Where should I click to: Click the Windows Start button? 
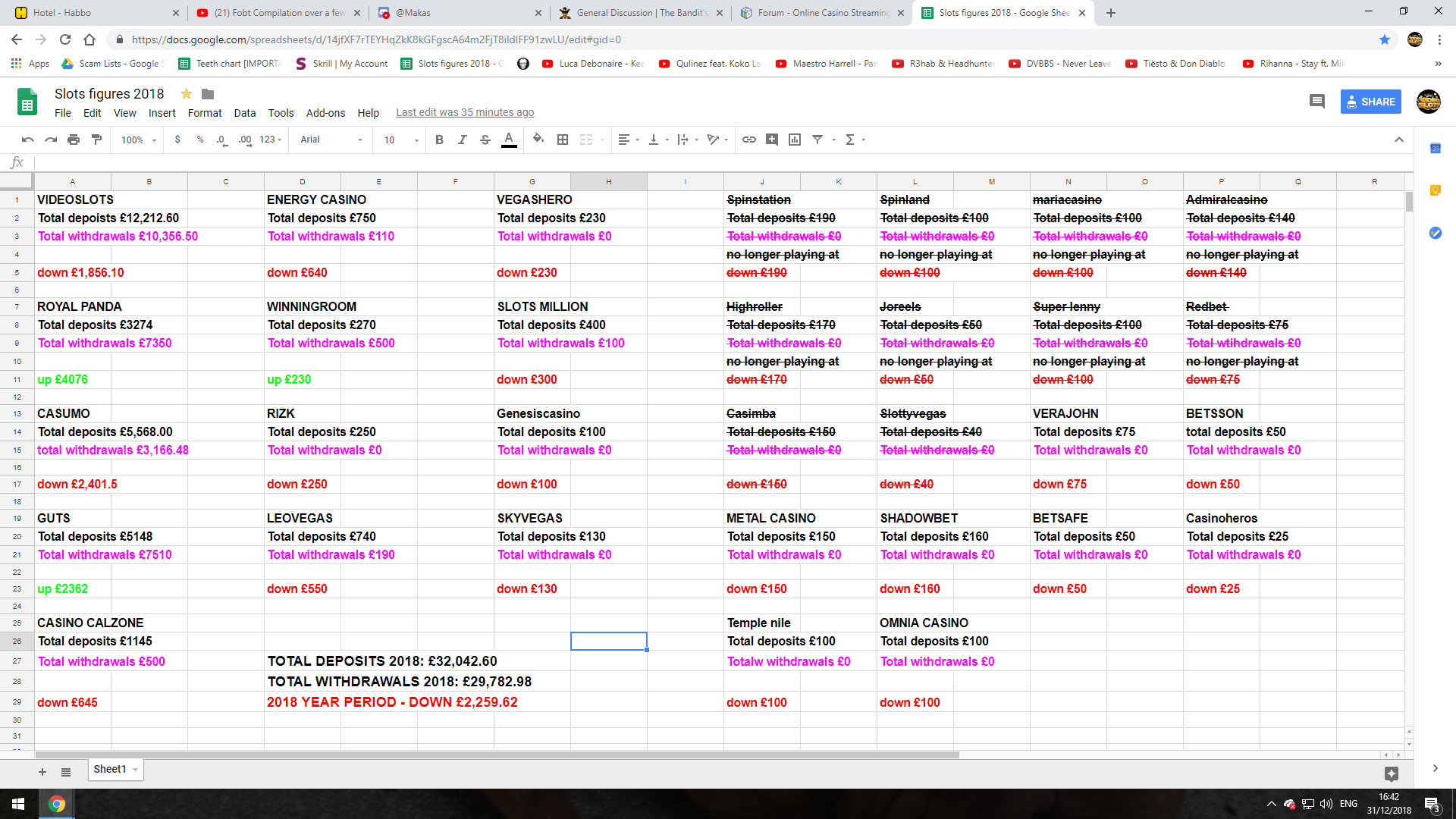tap(18, 804)
